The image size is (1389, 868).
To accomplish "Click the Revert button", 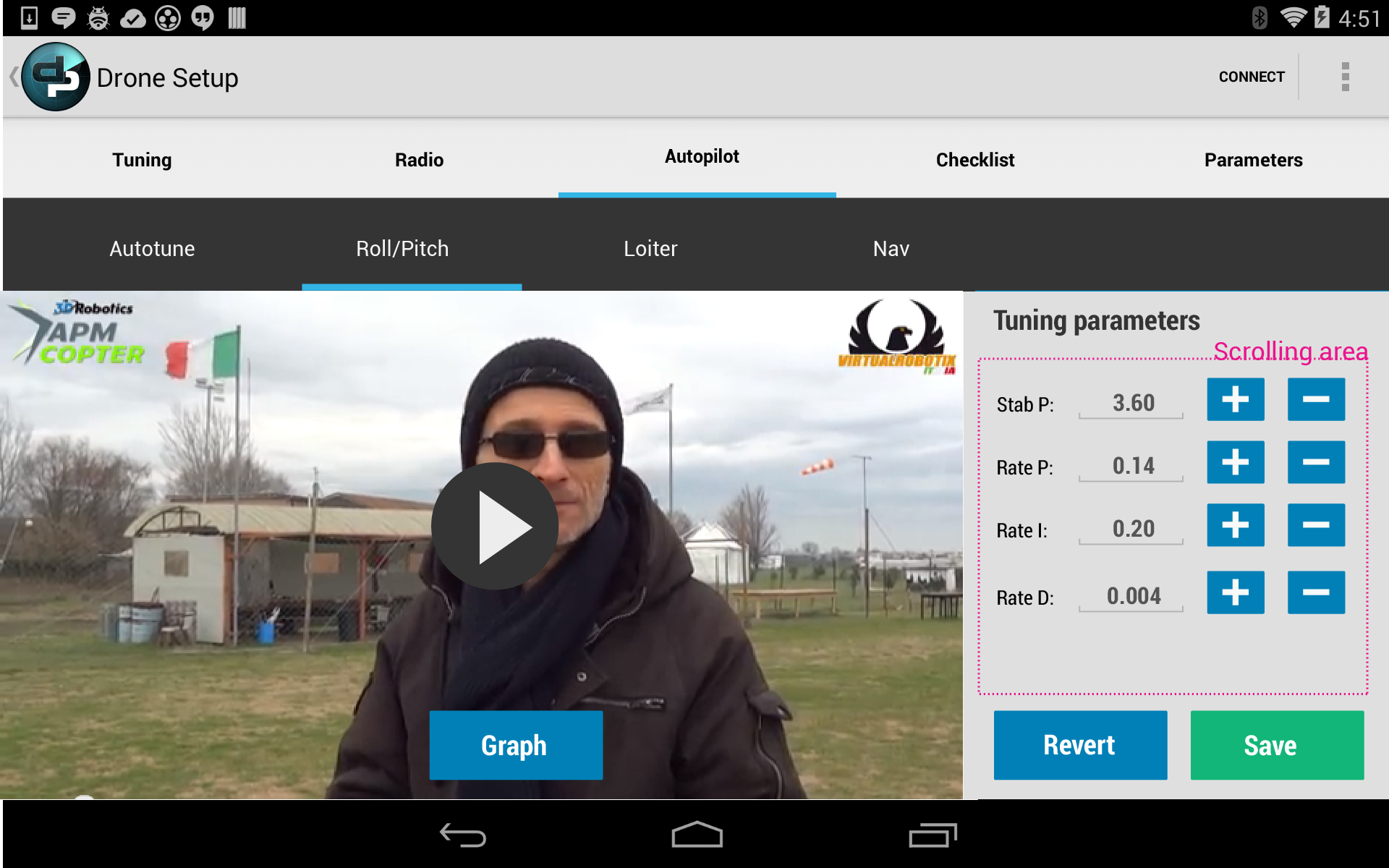I will (1079, 744).
